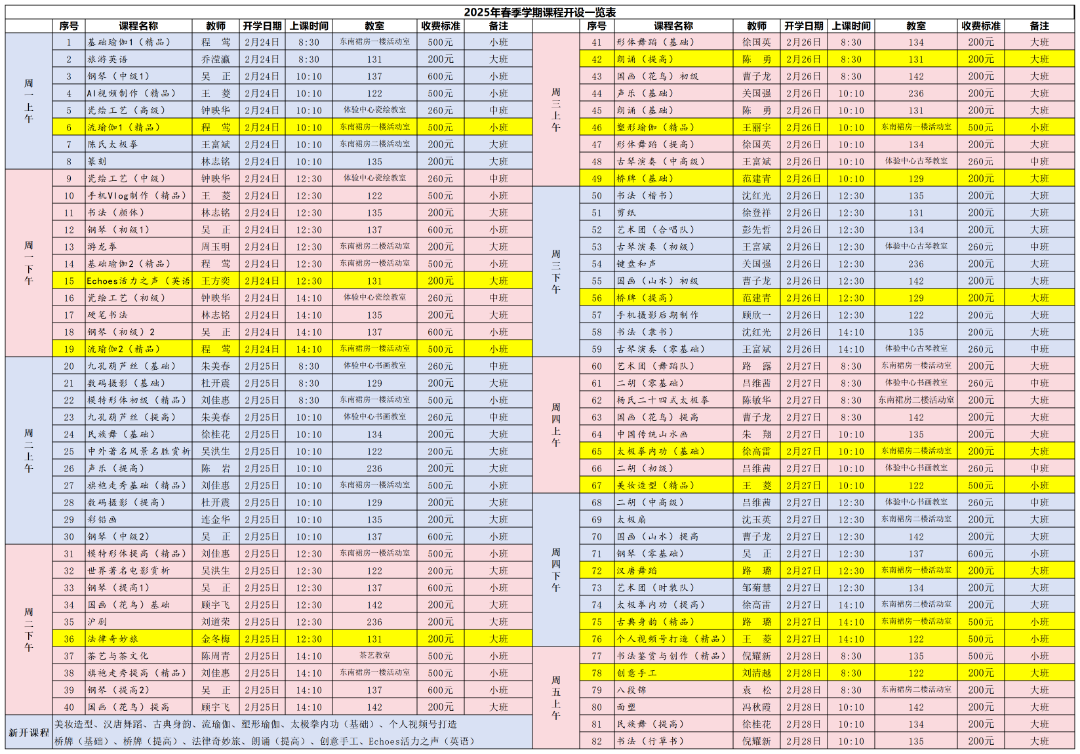Click the 周三下午 merged time cell
Viewport: 1080px width, 754px height.
[x=556, y=272]
